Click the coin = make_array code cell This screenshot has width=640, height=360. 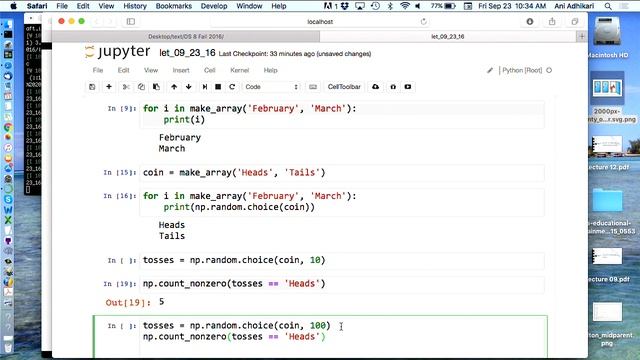click(x=342, y=173)
